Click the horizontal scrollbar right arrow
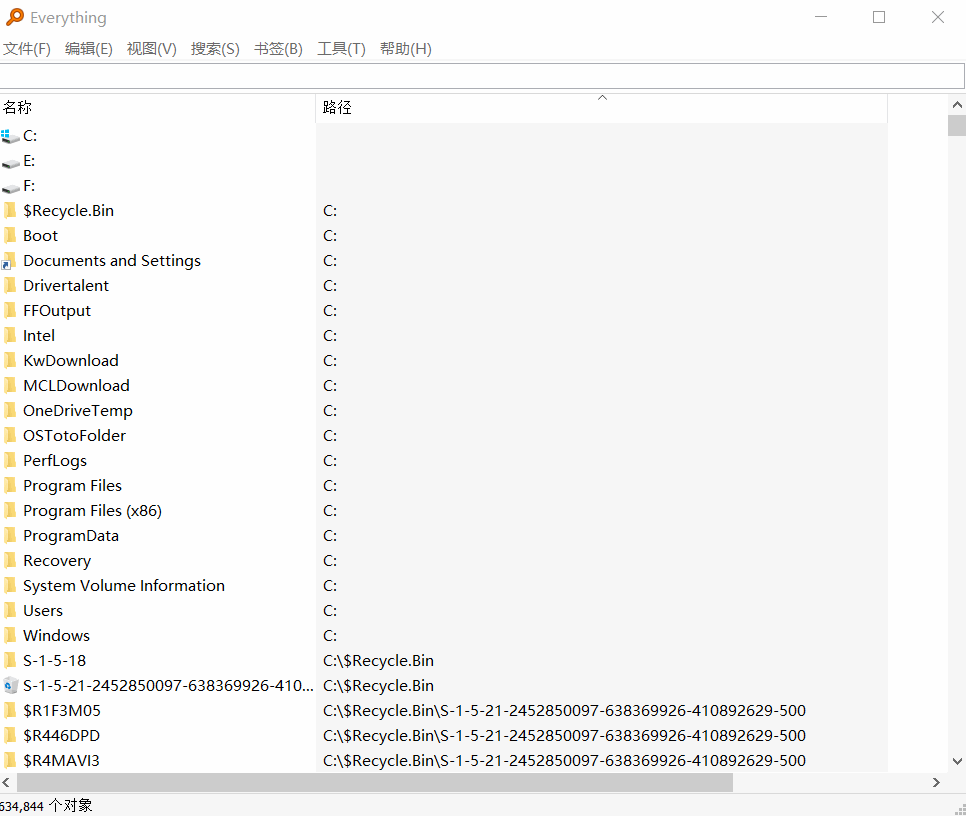The height and width of the screenshot is (816, 966). tap(936, 783)
